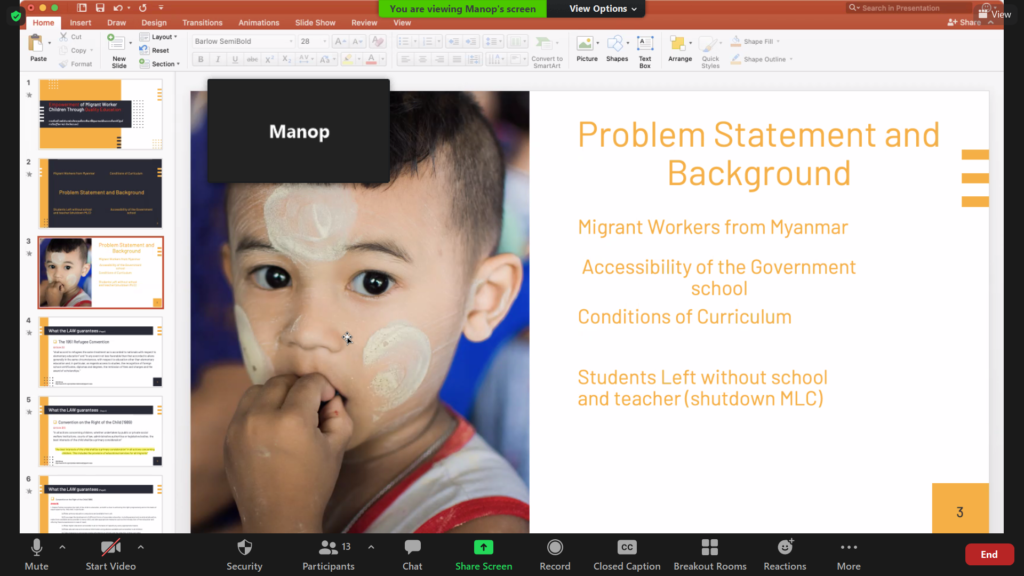Open the Zoom Security options
1024x576 pixels.
coord(244,554)
